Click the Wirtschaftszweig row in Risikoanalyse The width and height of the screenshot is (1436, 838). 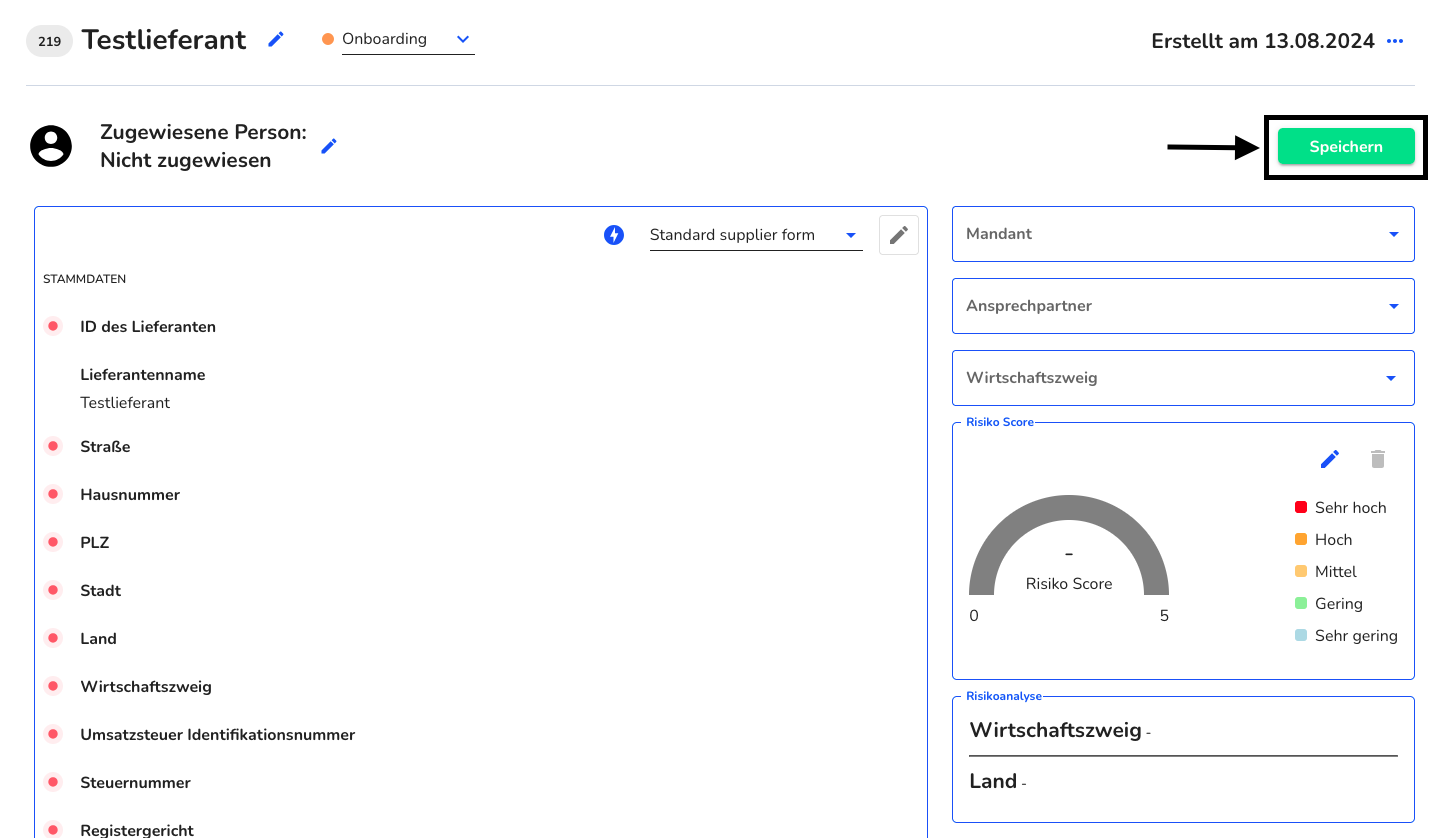(x=1183, y=731)
